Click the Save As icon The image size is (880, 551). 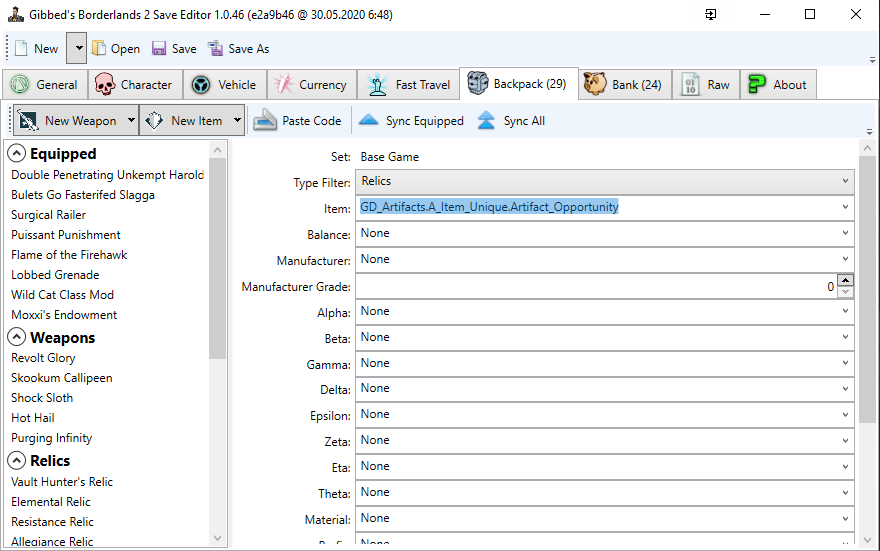pos(215,48)
